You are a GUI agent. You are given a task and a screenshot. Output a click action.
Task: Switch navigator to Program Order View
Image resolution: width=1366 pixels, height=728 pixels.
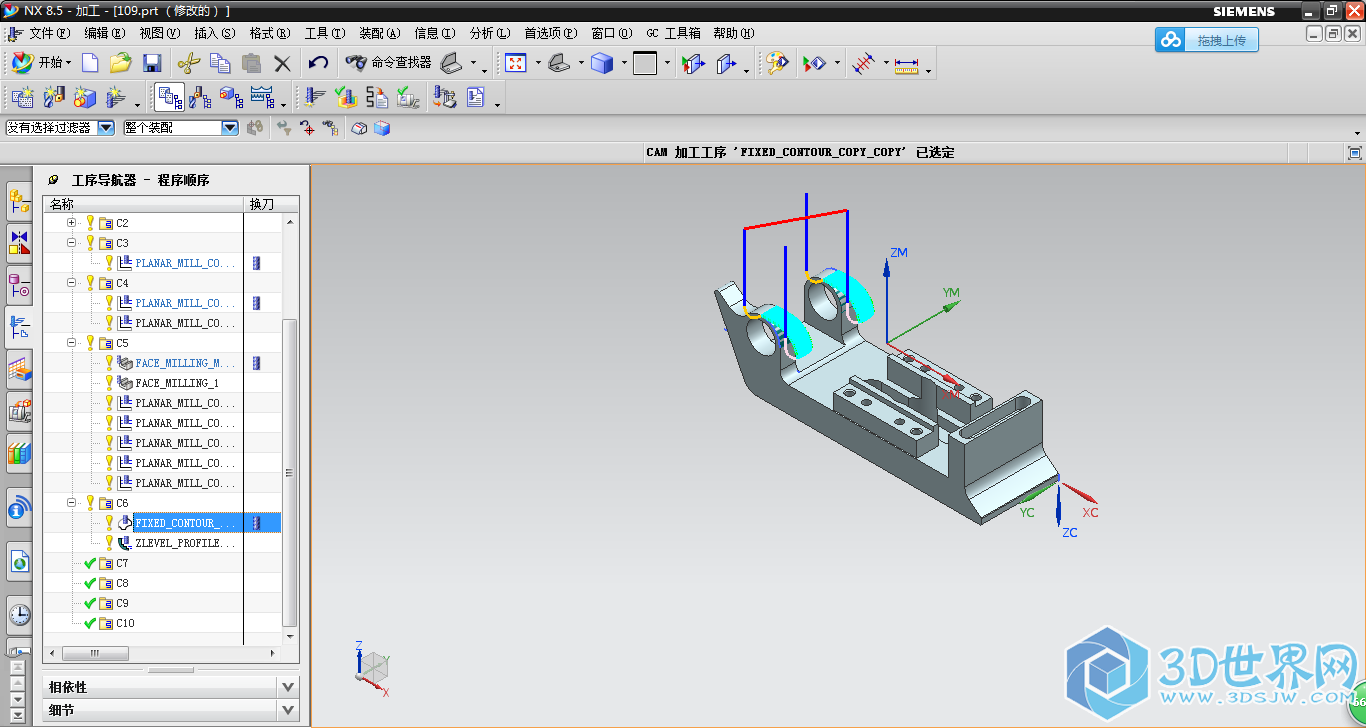(170, 97)
